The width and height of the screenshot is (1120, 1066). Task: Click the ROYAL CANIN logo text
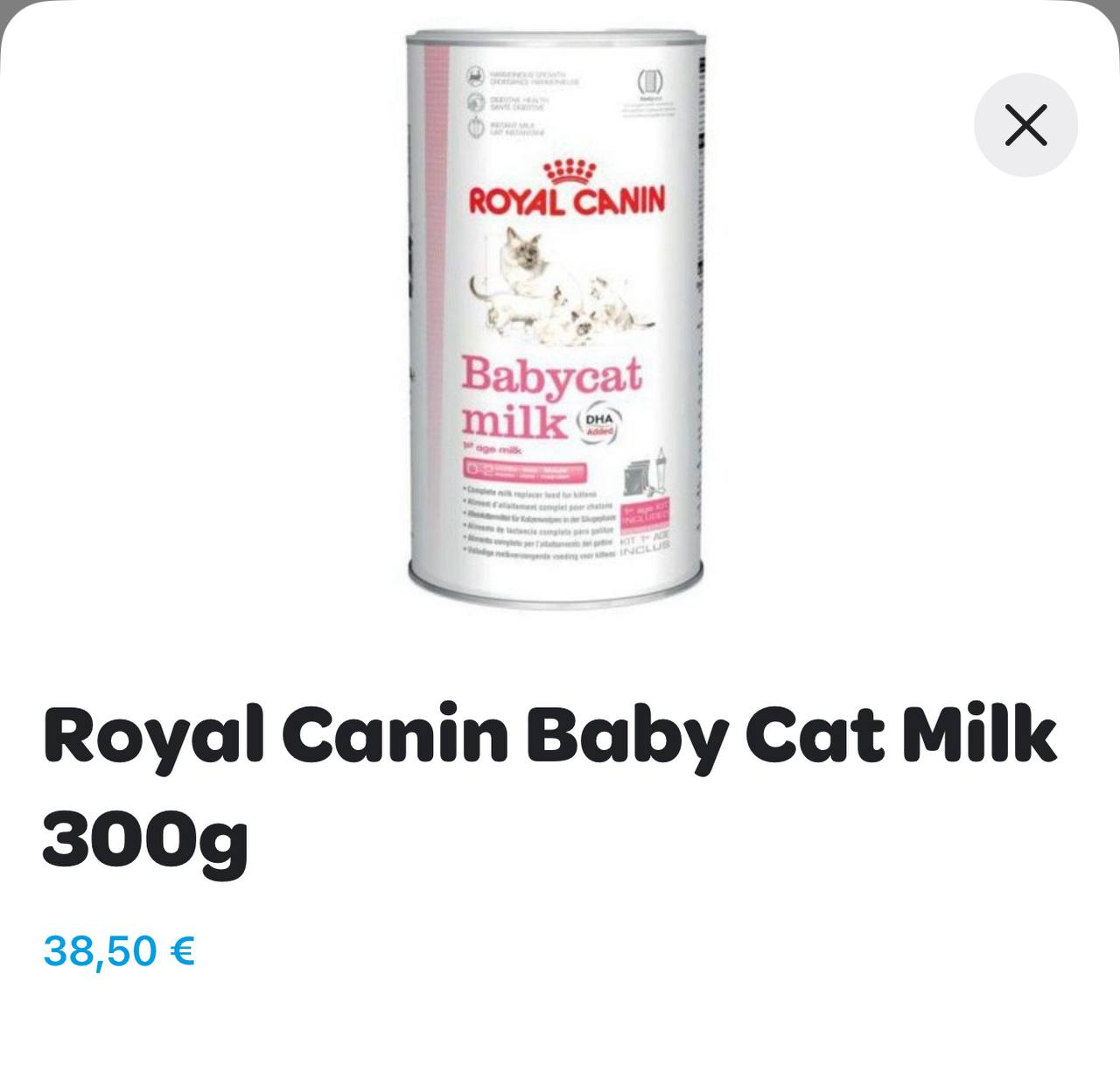(567, 201)
